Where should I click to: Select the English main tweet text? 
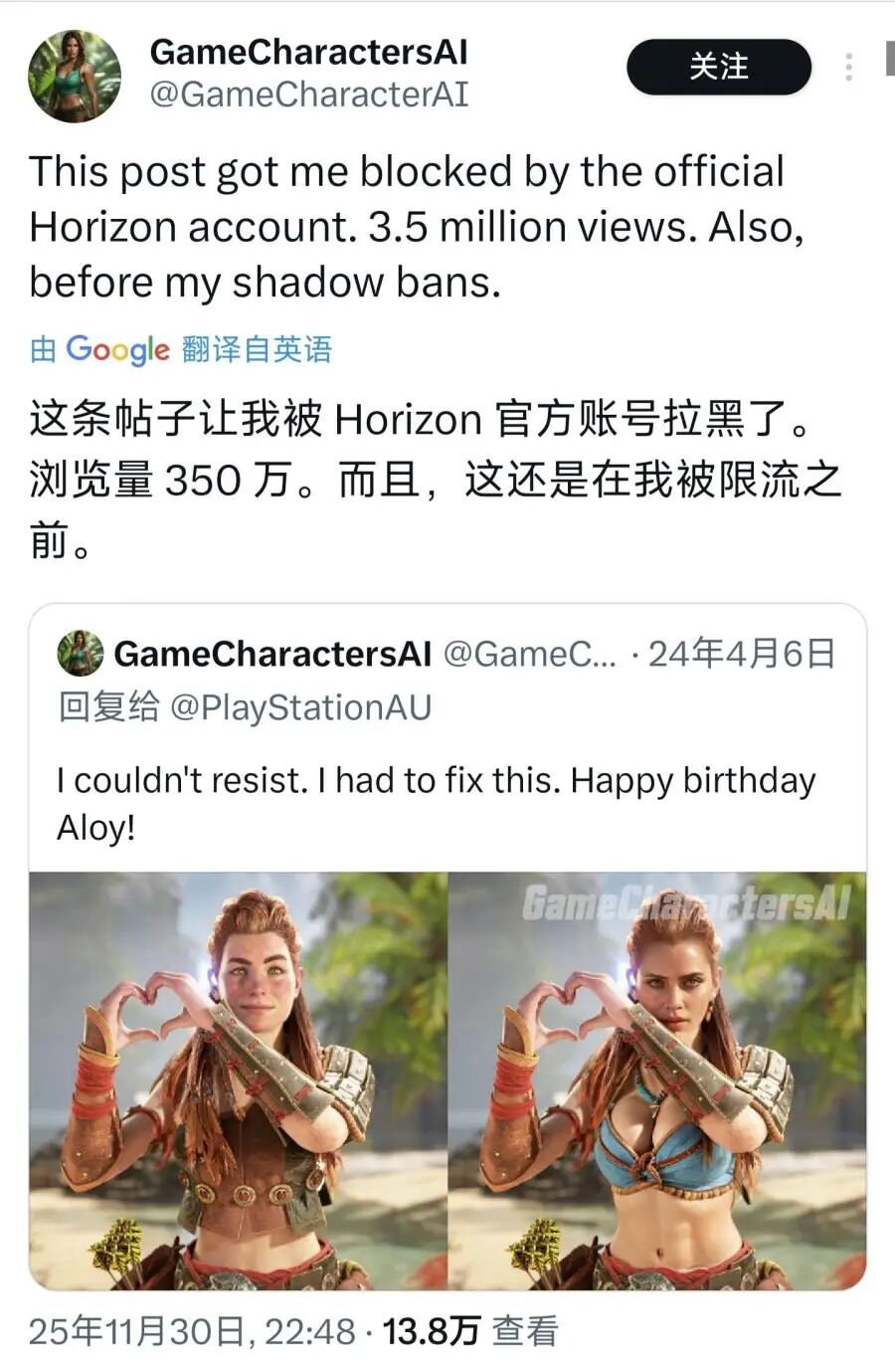417,227
